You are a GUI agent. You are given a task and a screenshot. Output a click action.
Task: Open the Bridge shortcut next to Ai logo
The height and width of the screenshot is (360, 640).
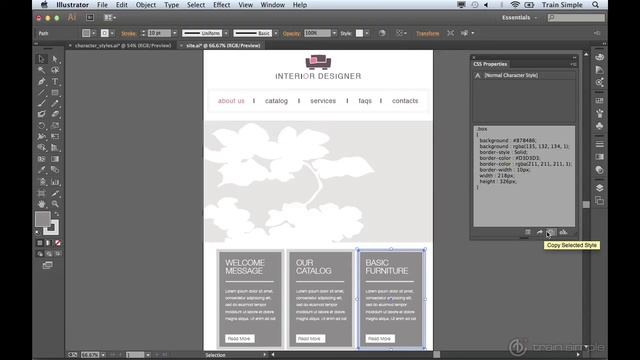tap(90, 18)
